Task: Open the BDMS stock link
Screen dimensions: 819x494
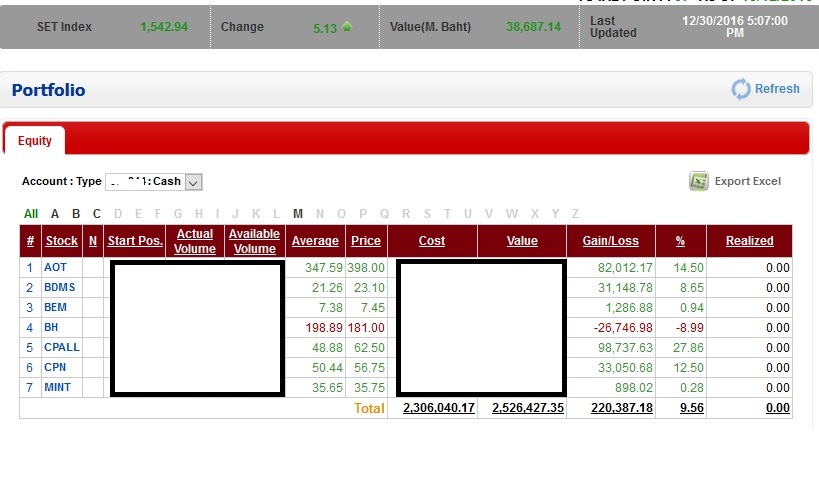Action: tap(60, 287)
